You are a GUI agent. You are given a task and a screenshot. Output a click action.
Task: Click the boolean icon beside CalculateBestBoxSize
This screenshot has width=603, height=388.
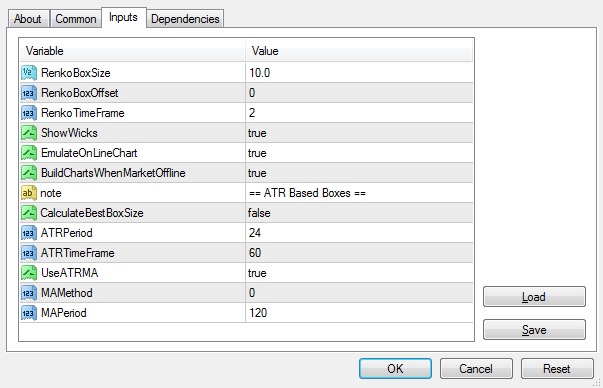pos(29,213)
